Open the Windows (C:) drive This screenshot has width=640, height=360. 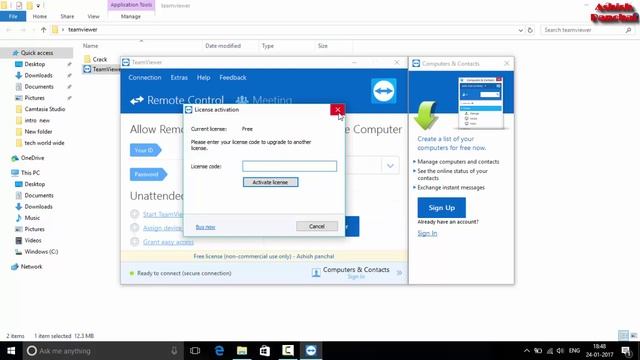(41, 252)
